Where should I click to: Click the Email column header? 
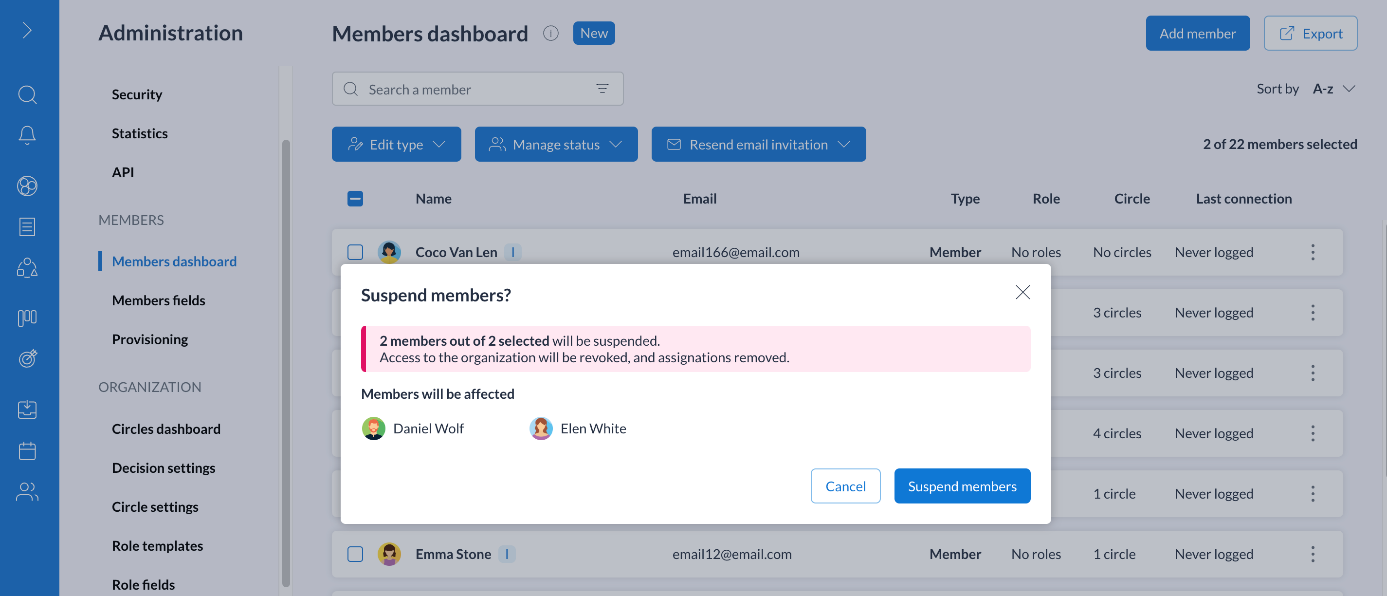700,198
